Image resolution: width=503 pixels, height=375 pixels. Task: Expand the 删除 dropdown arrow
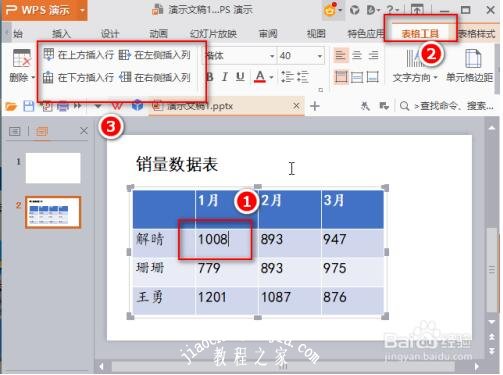(33, 78)
